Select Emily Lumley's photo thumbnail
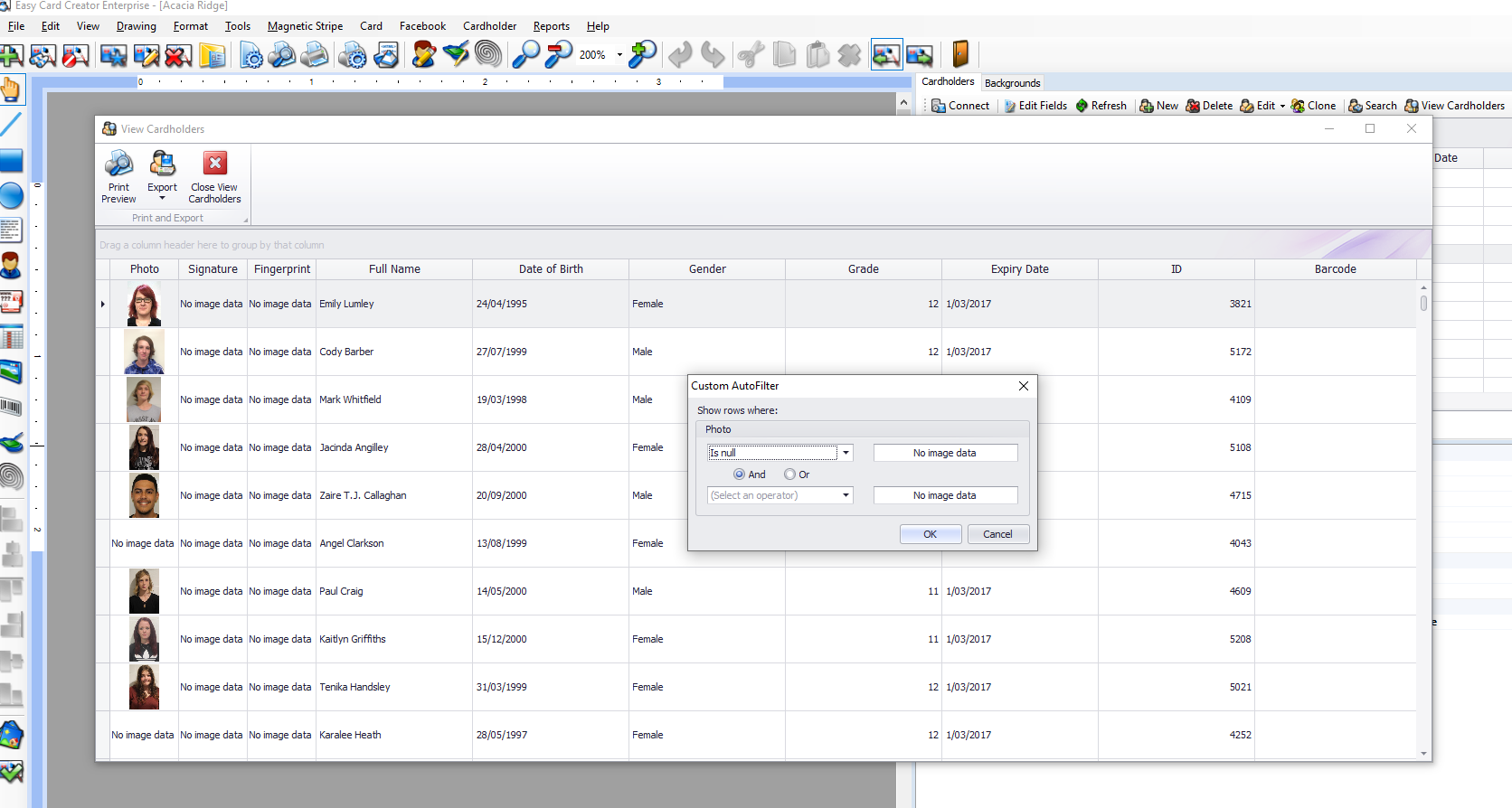 point(144,305)
